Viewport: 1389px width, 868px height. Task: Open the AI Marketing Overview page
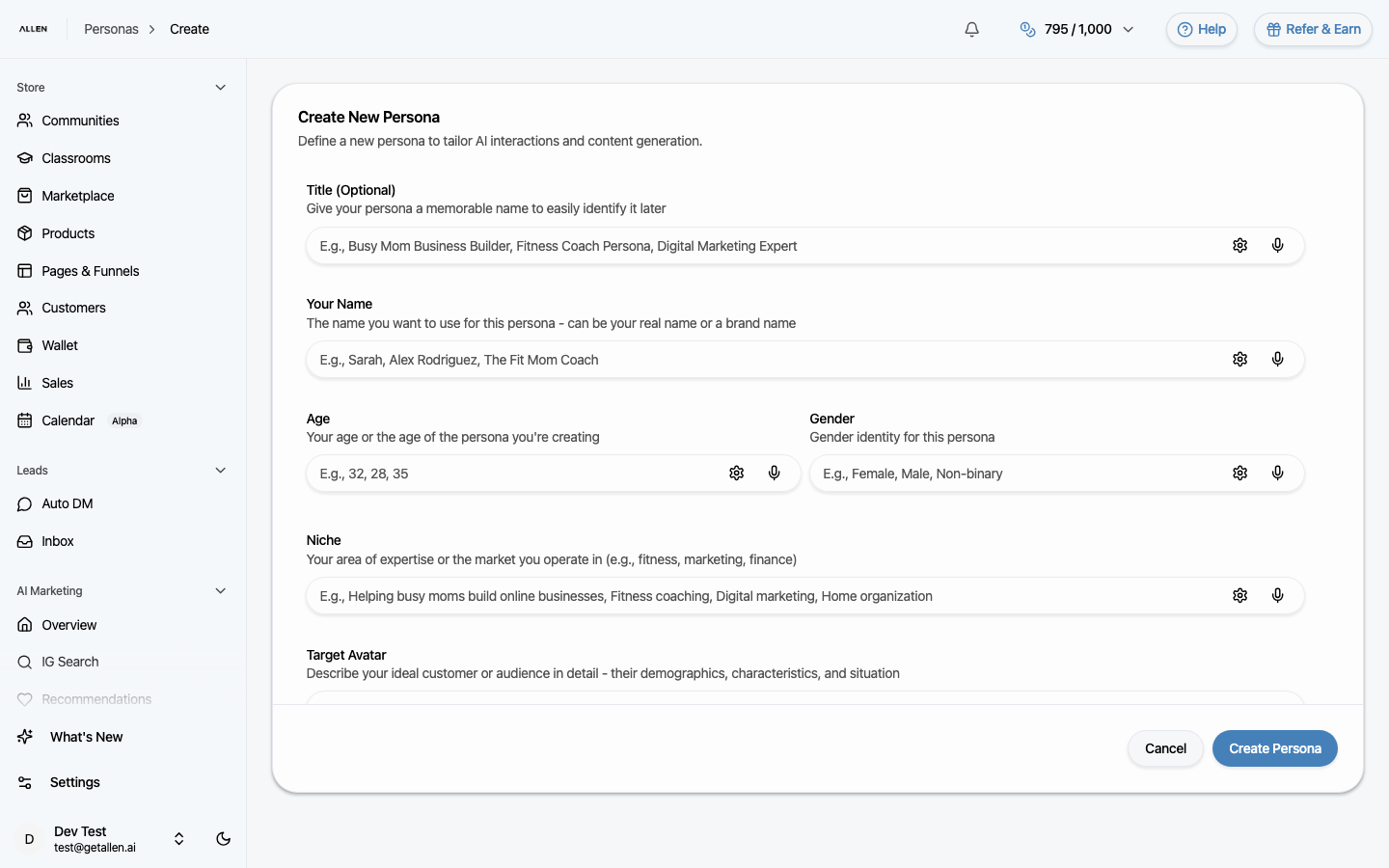(x=68, y=625)
